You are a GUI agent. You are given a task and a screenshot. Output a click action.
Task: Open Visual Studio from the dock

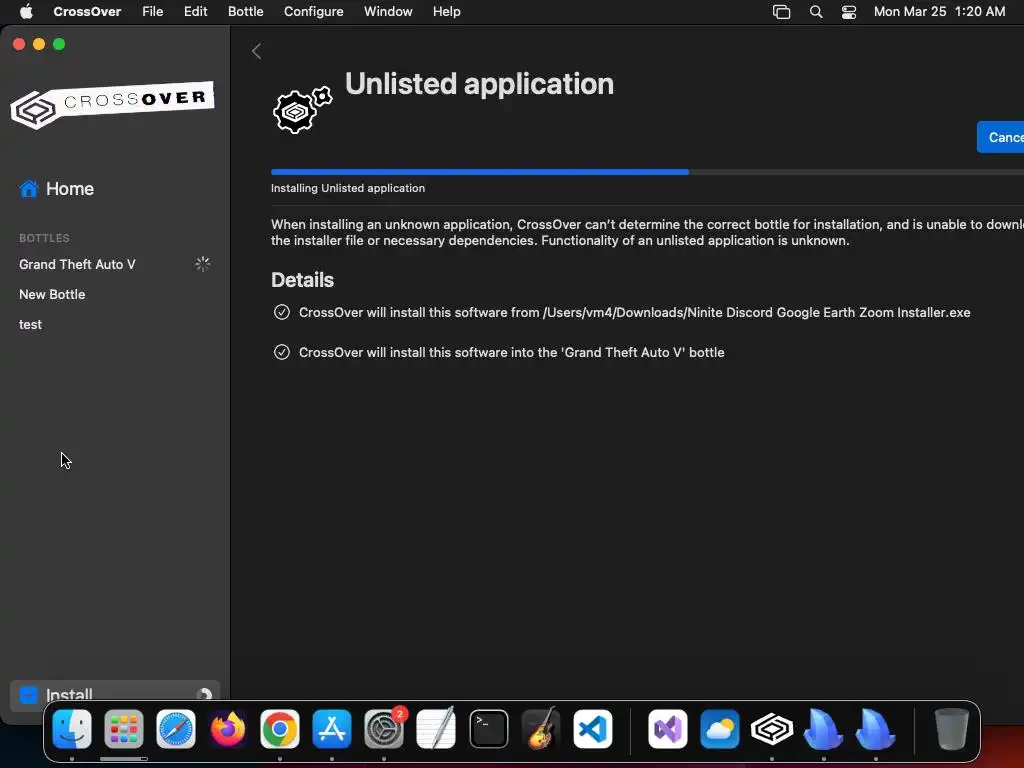pyautogui.click(x=667, y=729)
